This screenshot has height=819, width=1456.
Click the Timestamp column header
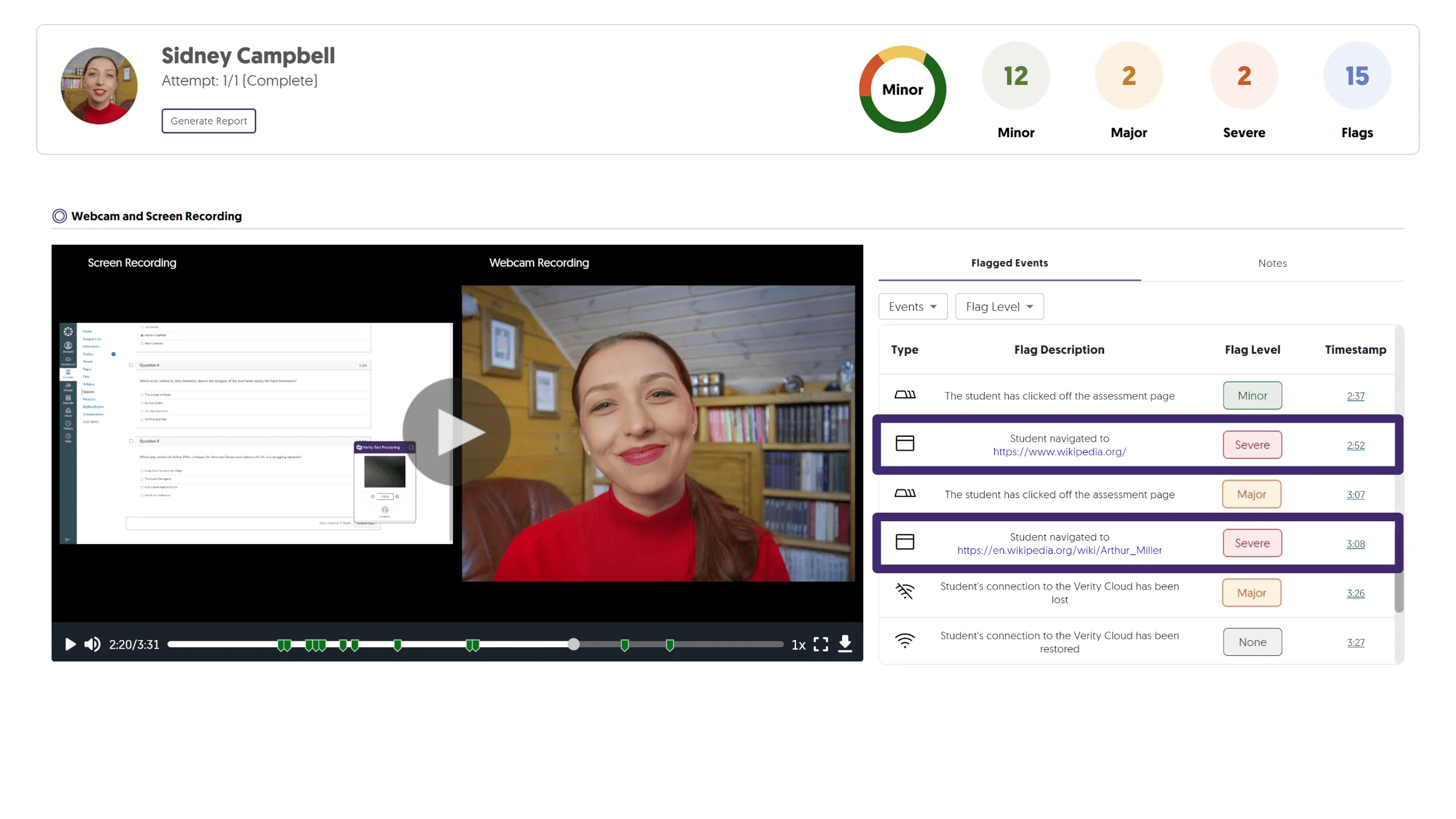click(x=1355, y=349)
